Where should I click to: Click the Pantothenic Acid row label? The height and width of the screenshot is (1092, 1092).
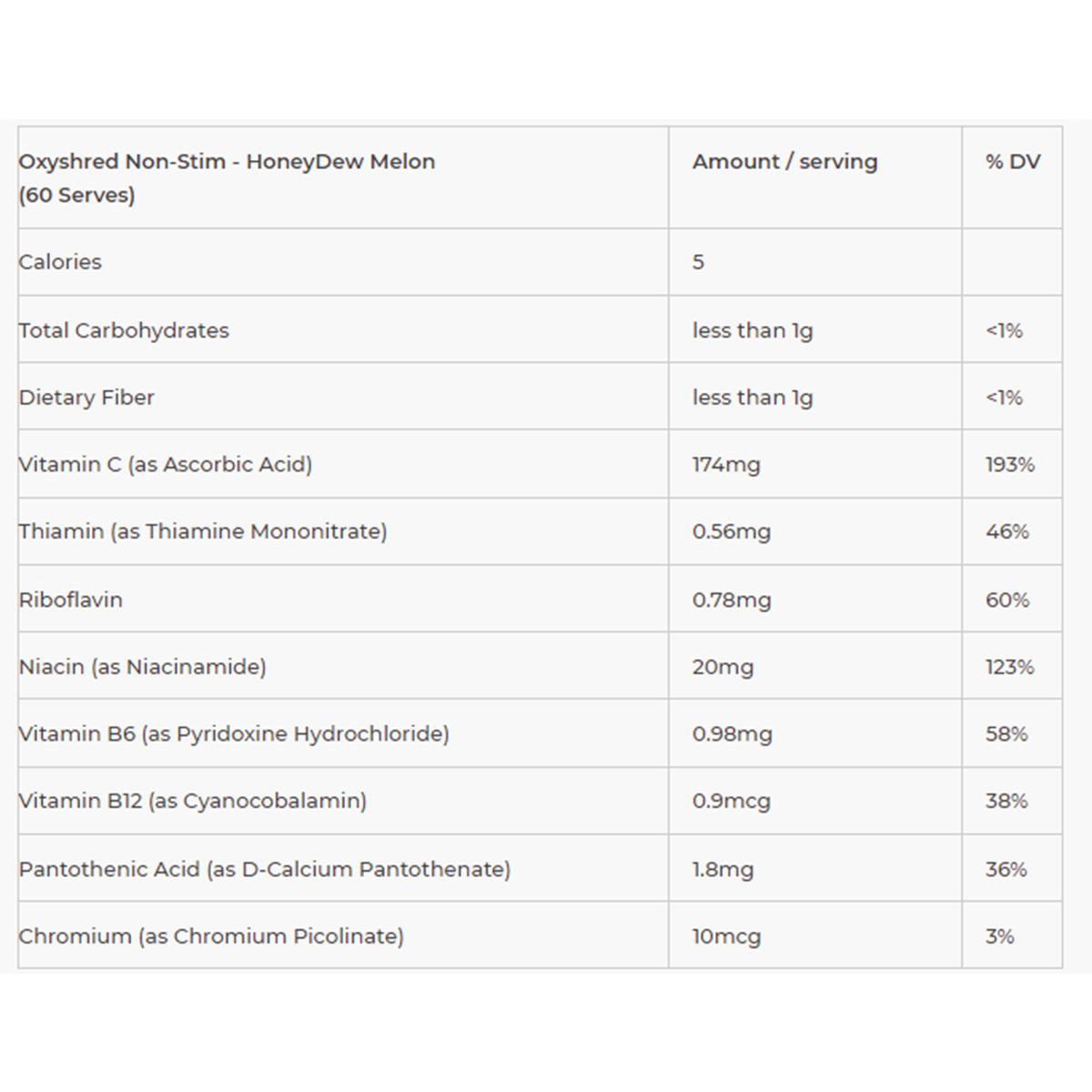click(264, 869)
